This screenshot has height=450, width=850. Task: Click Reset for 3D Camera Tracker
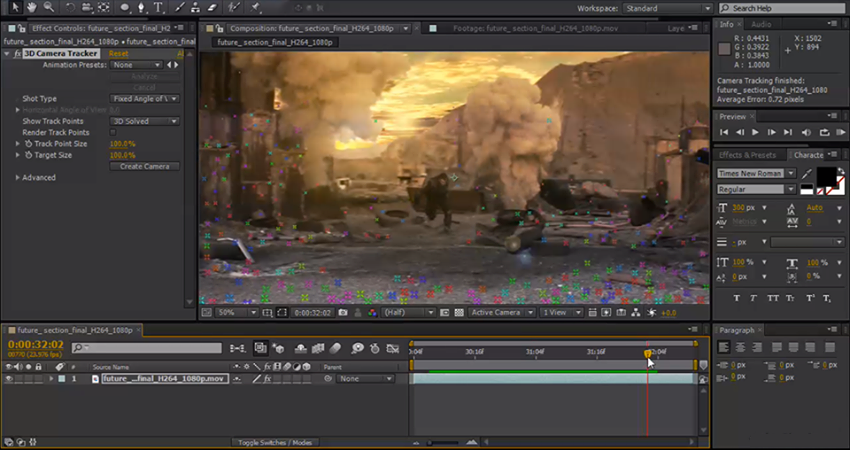click(x=118, y=54)
